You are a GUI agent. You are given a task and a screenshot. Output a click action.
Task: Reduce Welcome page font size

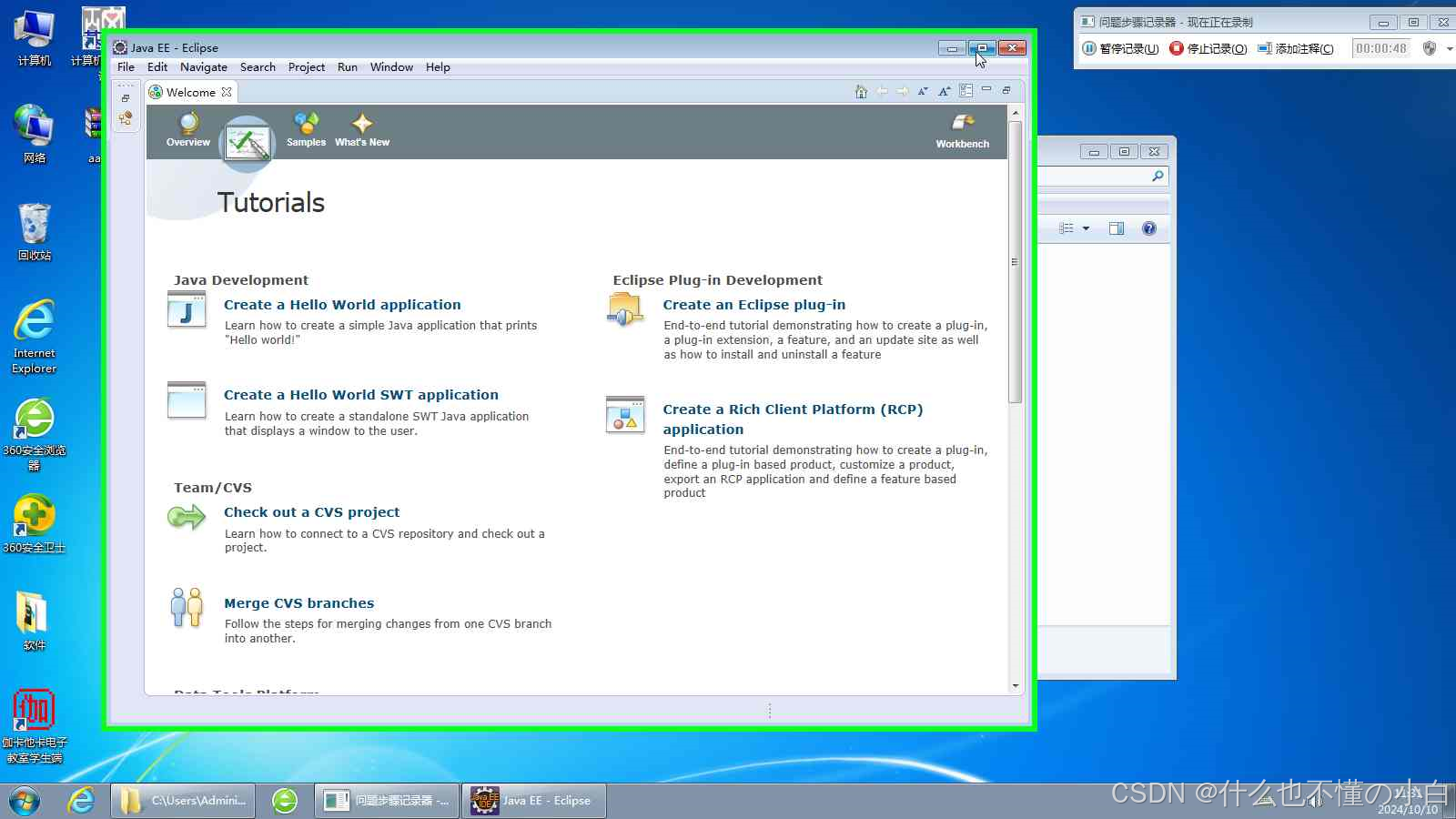(923, 91)
